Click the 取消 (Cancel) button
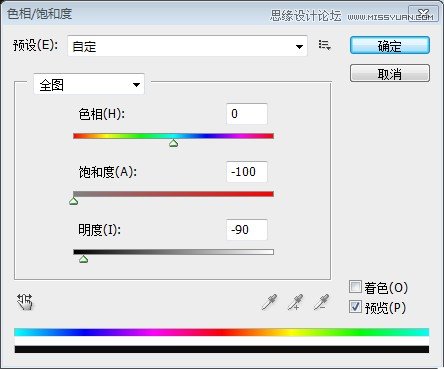 click(x=390, y=73)
